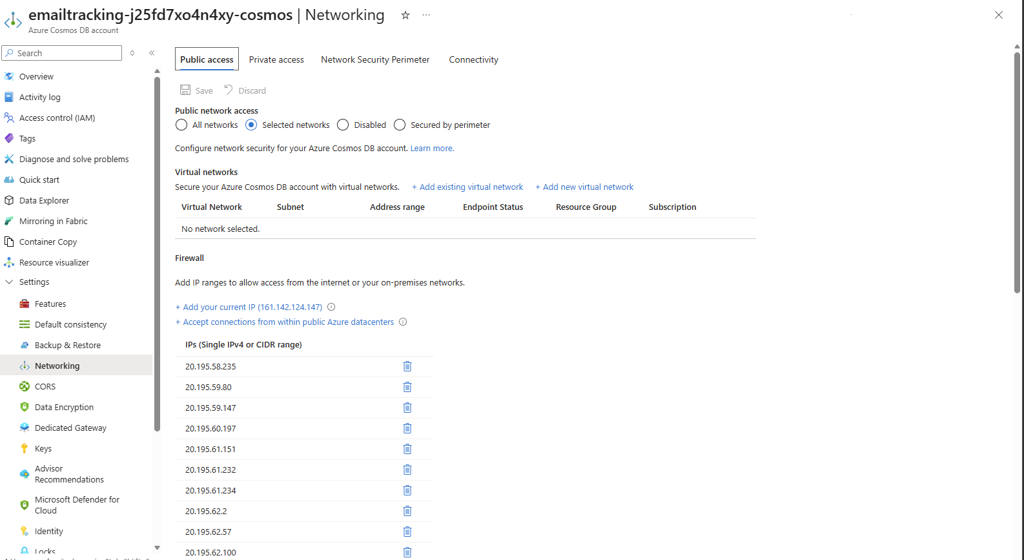Accept connections from public Azure datacenters
Screen dimensions: 1024x560
click(x=285, y=322)
